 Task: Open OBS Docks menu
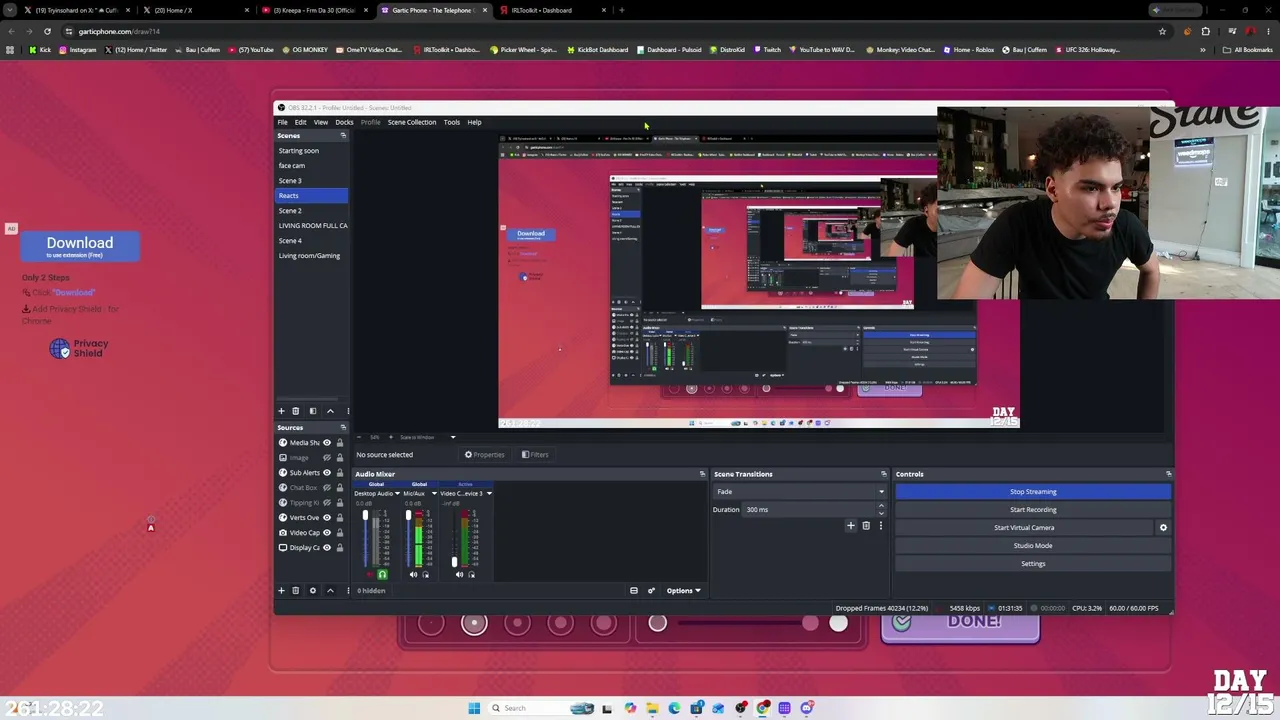[344, 122]
